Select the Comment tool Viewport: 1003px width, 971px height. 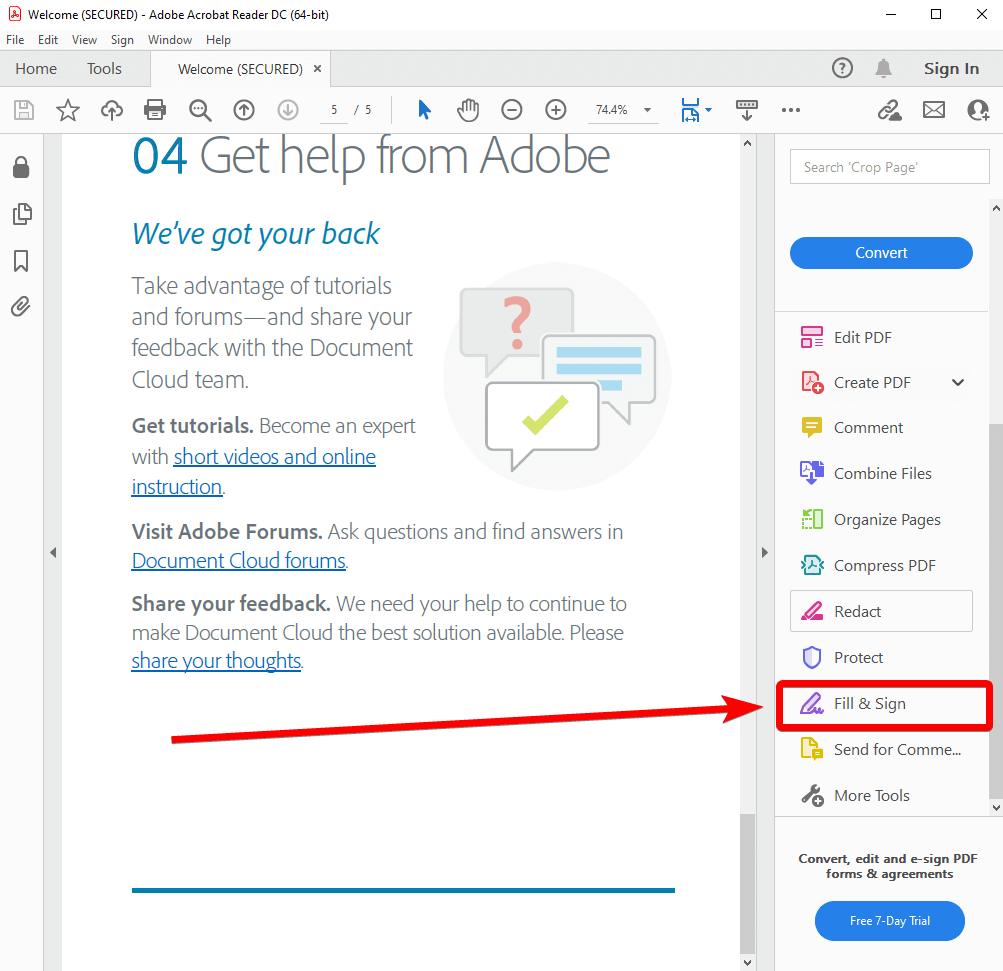pyautogui.click(x=881, y=428)
